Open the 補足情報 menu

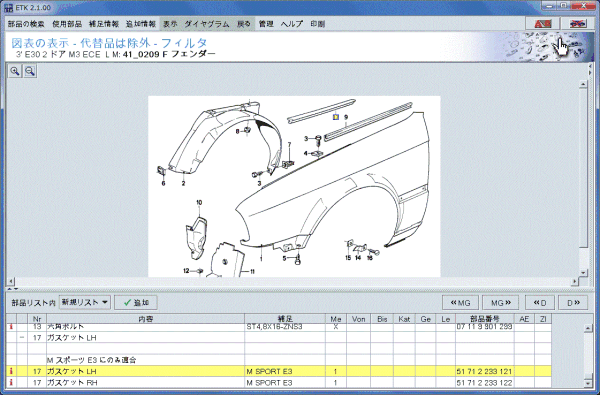coord(104,24)
